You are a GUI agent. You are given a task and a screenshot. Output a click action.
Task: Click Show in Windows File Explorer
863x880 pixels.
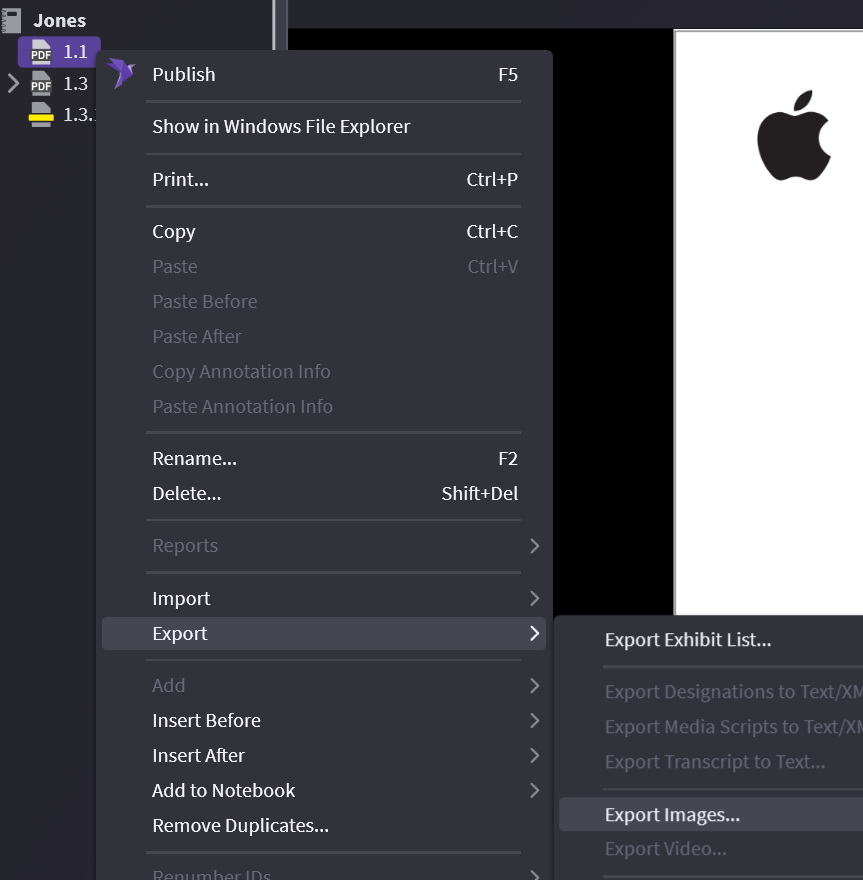pyautogui.click(x=281, y=127)
